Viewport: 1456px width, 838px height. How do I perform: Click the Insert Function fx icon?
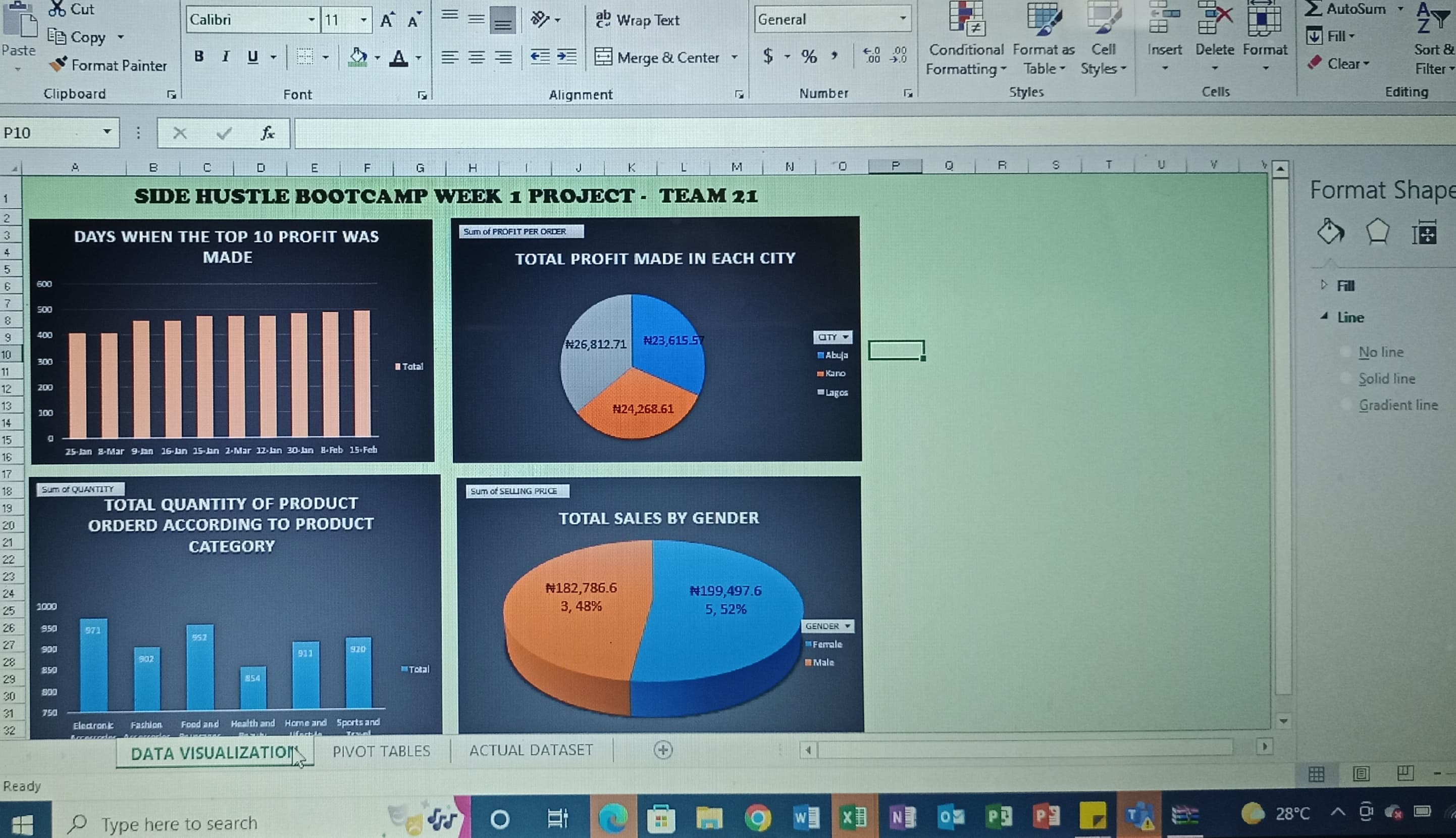click(267, 133)
